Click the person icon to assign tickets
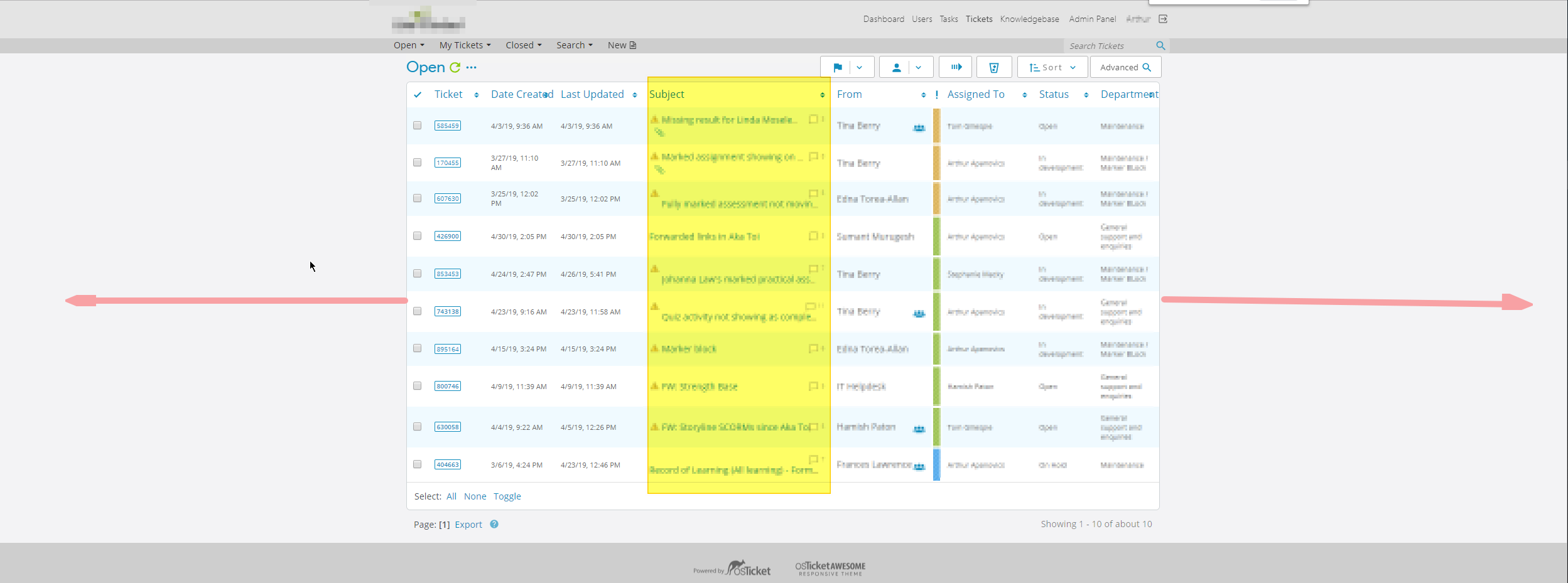Viewport: 1568px width, 583px height. (x=896, y=68)
